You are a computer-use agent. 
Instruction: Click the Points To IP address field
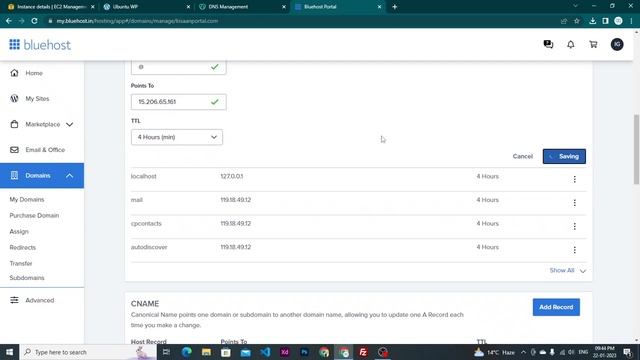178,102
